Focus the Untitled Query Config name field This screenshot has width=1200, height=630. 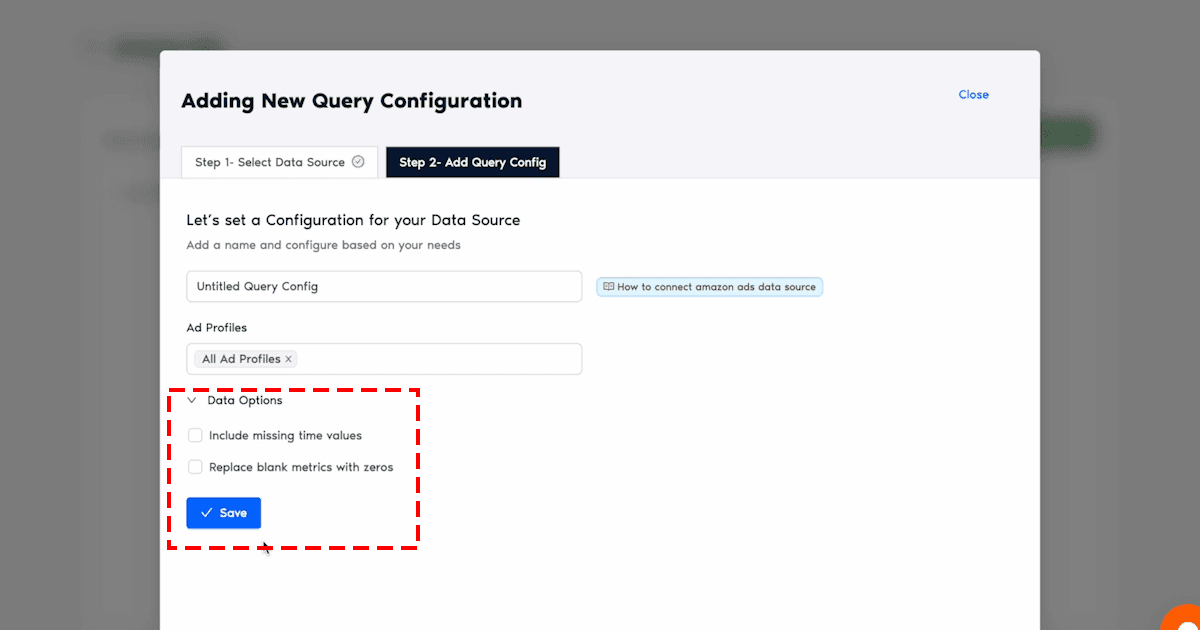tap(384, 286)
